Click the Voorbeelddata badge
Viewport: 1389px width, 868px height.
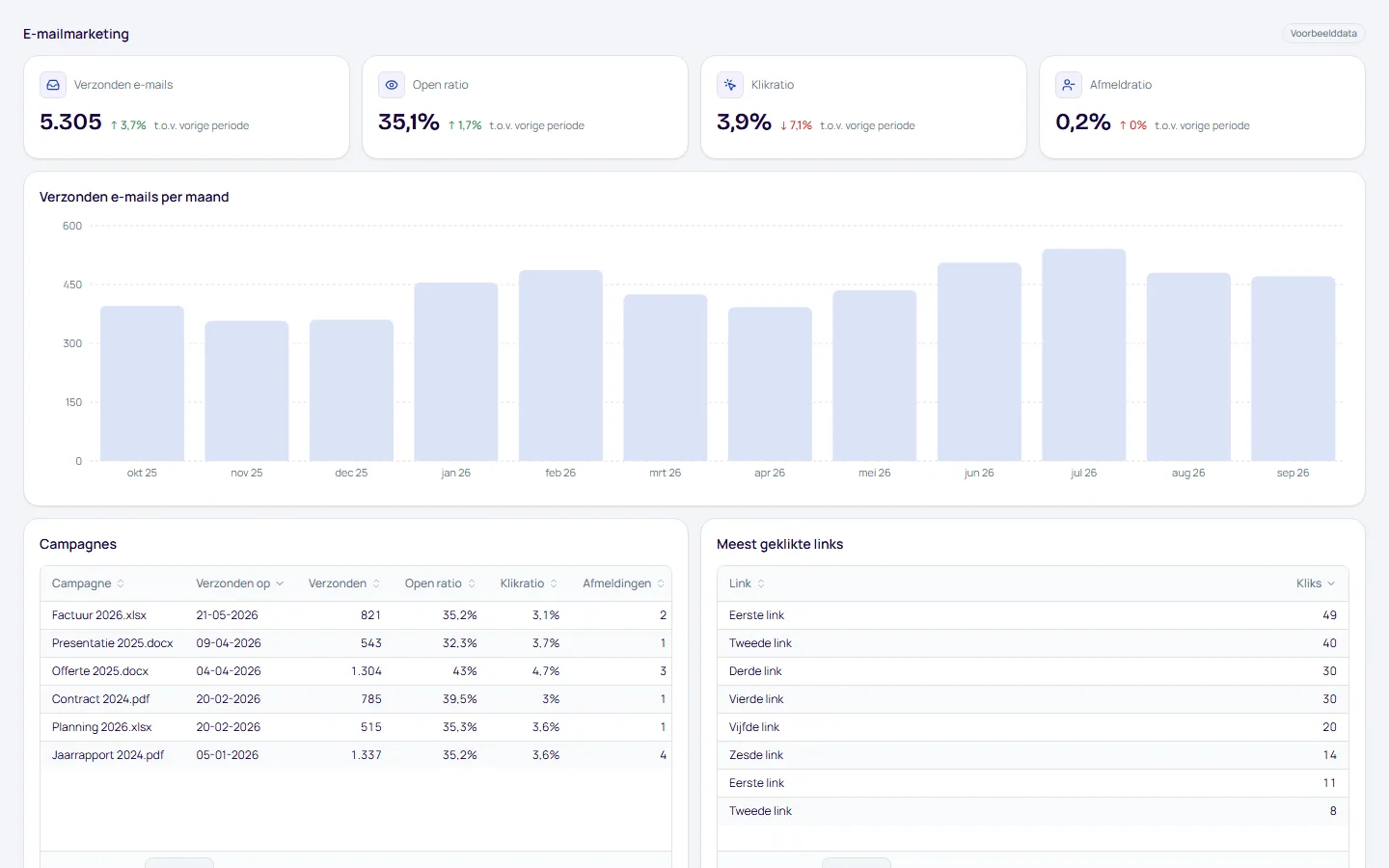1323,34
